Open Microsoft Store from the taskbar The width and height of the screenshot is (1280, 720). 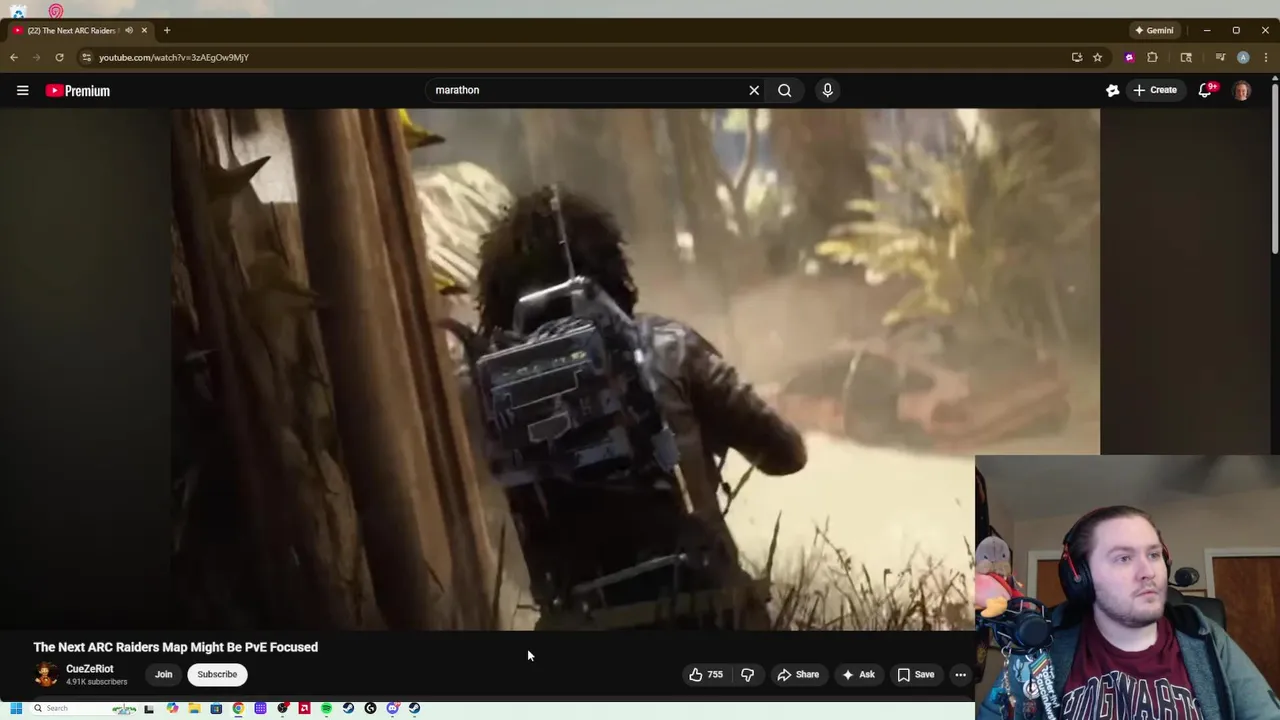216,708
